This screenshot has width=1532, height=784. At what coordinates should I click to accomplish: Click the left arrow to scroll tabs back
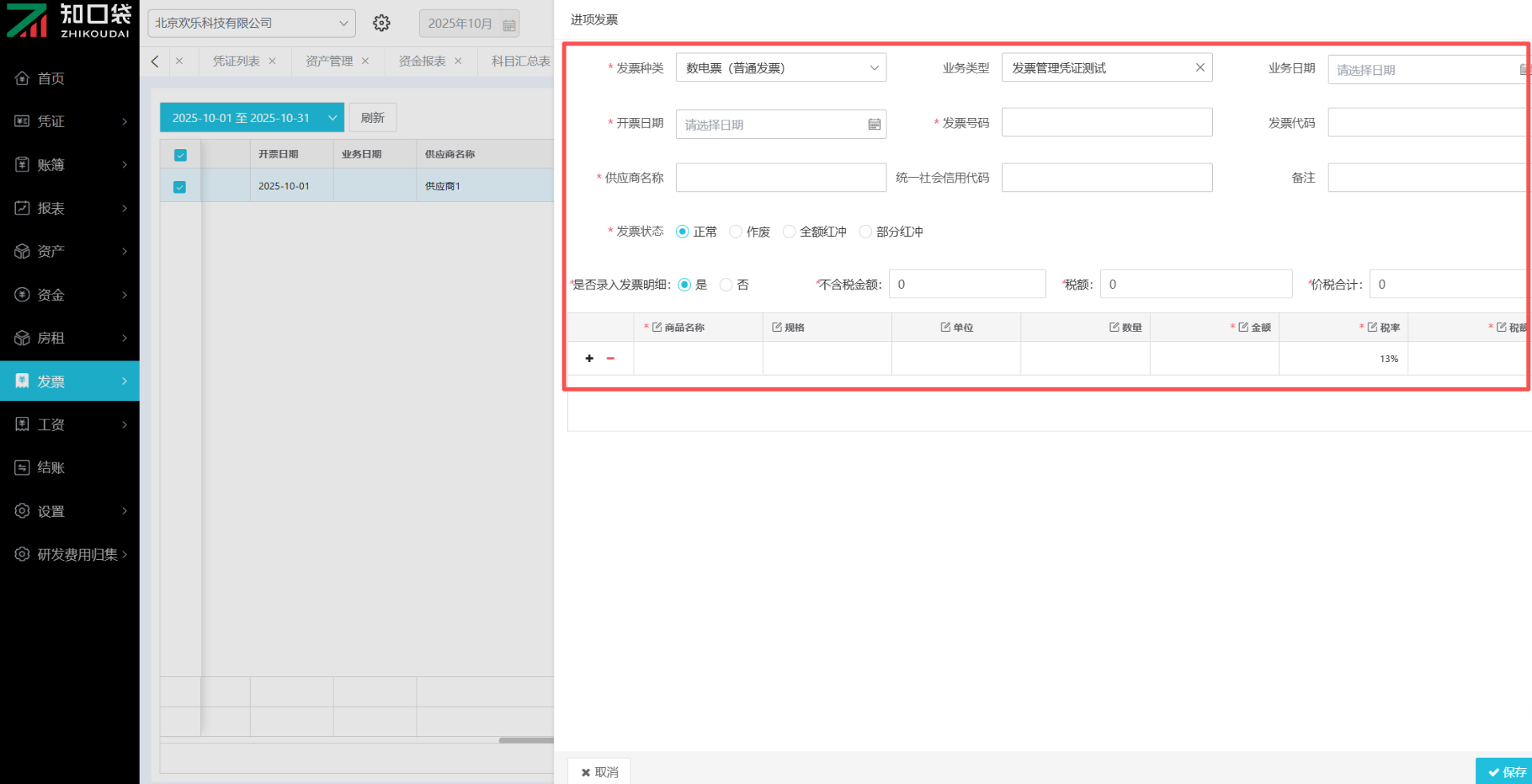click(x=155, y=61)
